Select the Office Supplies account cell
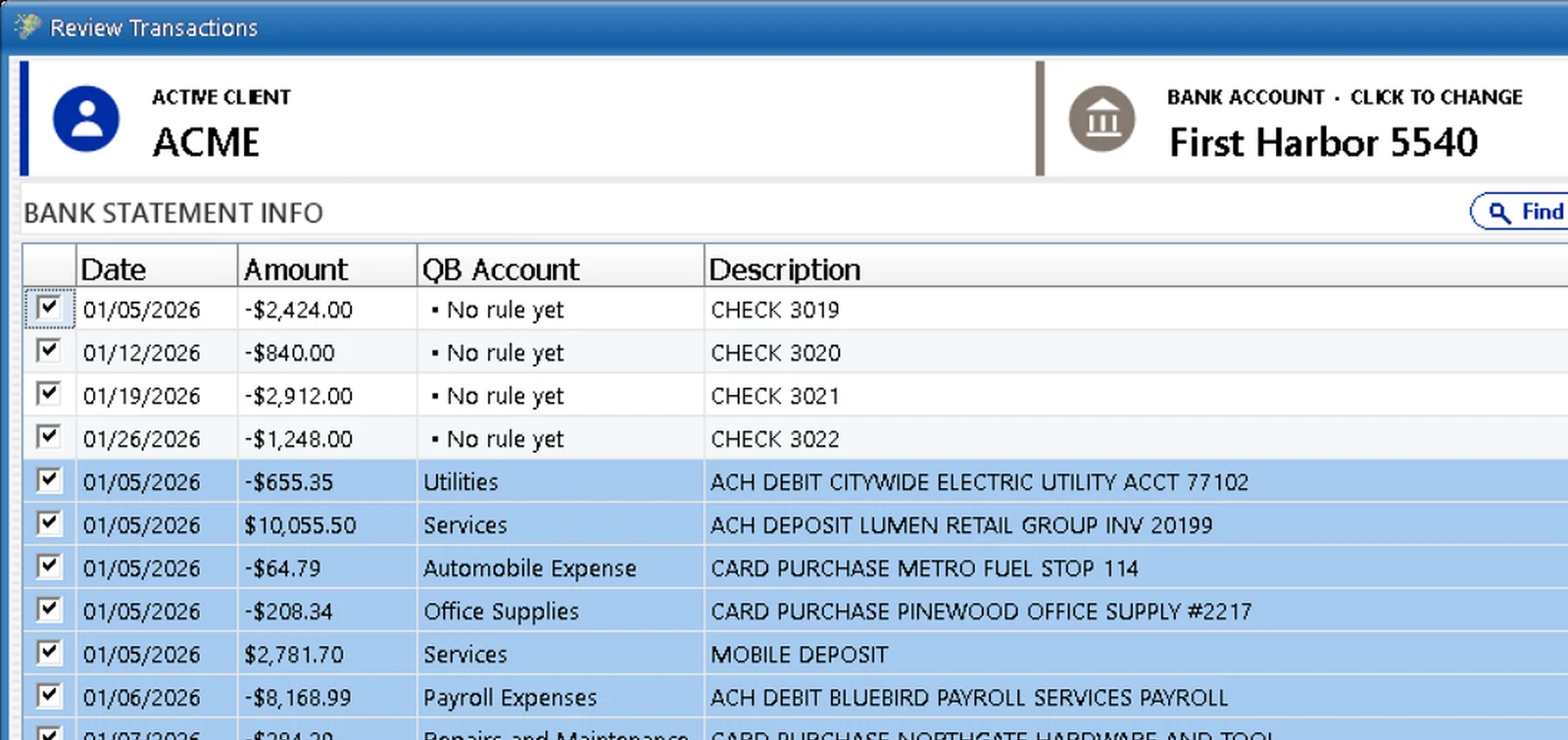Image resolution: width=1568 pixels, height=740 pixels. 561,612
